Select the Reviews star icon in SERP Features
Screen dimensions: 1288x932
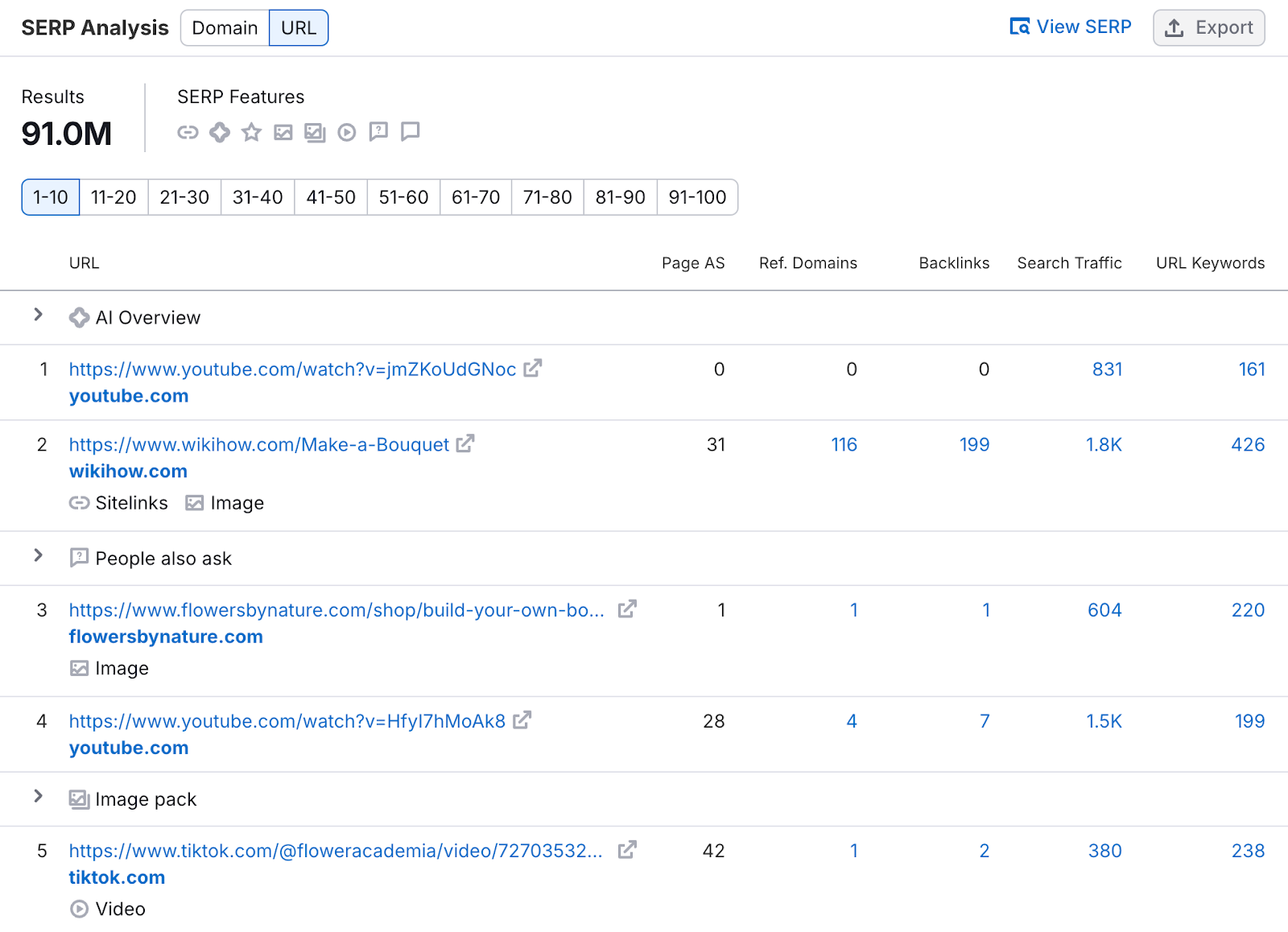(x=251, y=132)
